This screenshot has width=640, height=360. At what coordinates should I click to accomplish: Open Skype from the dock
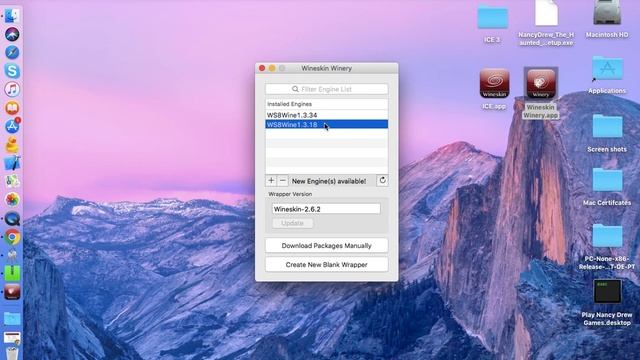pyautogui.click(x=12, y=71)
